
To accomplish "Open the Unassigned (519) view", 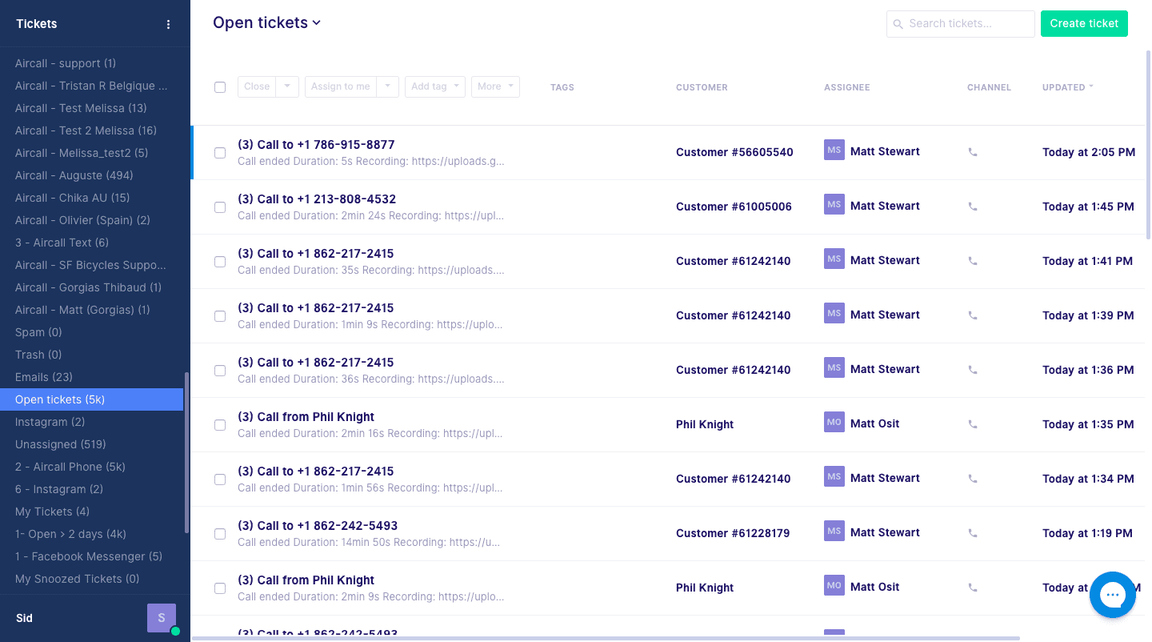I will pos(60,444).
